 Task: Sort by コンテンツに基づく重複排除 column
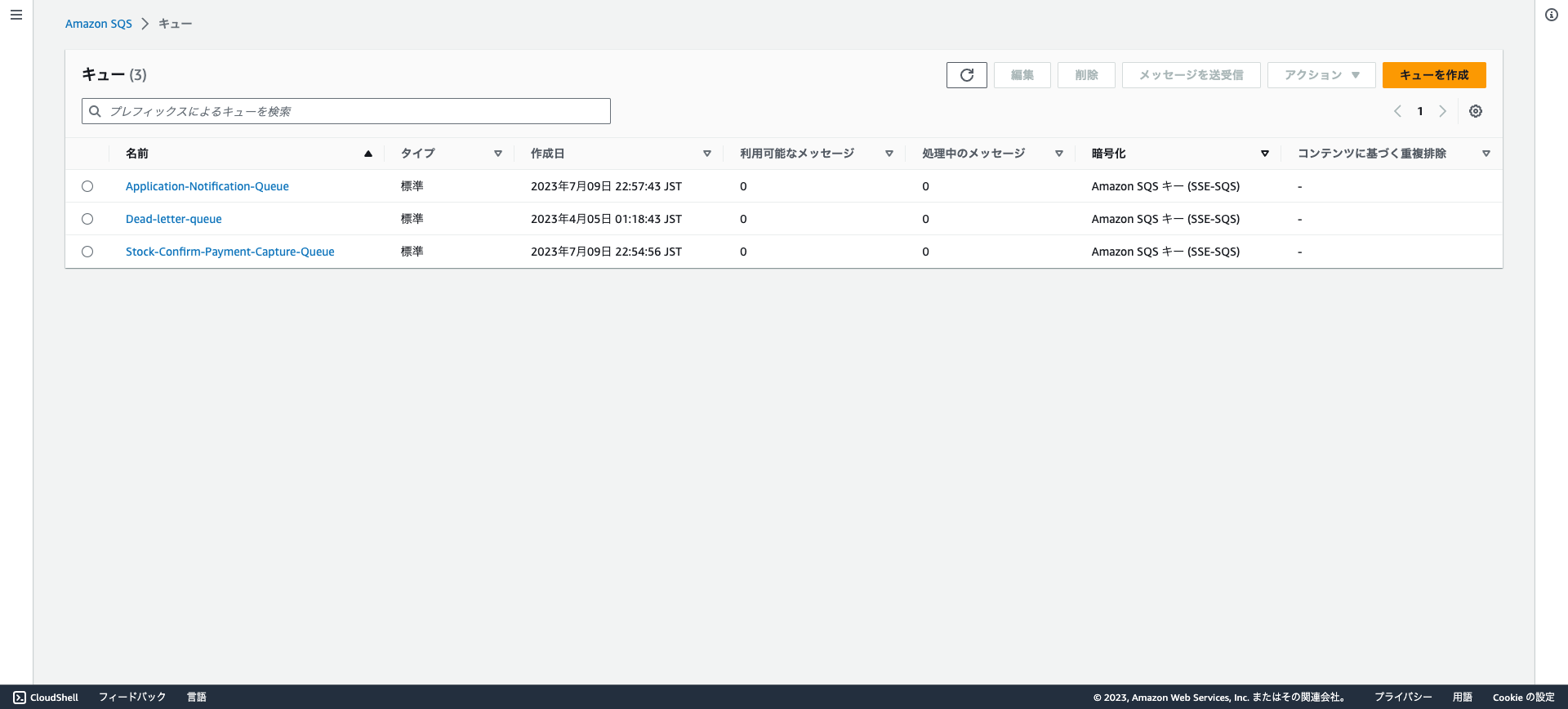coord(1486,154)
